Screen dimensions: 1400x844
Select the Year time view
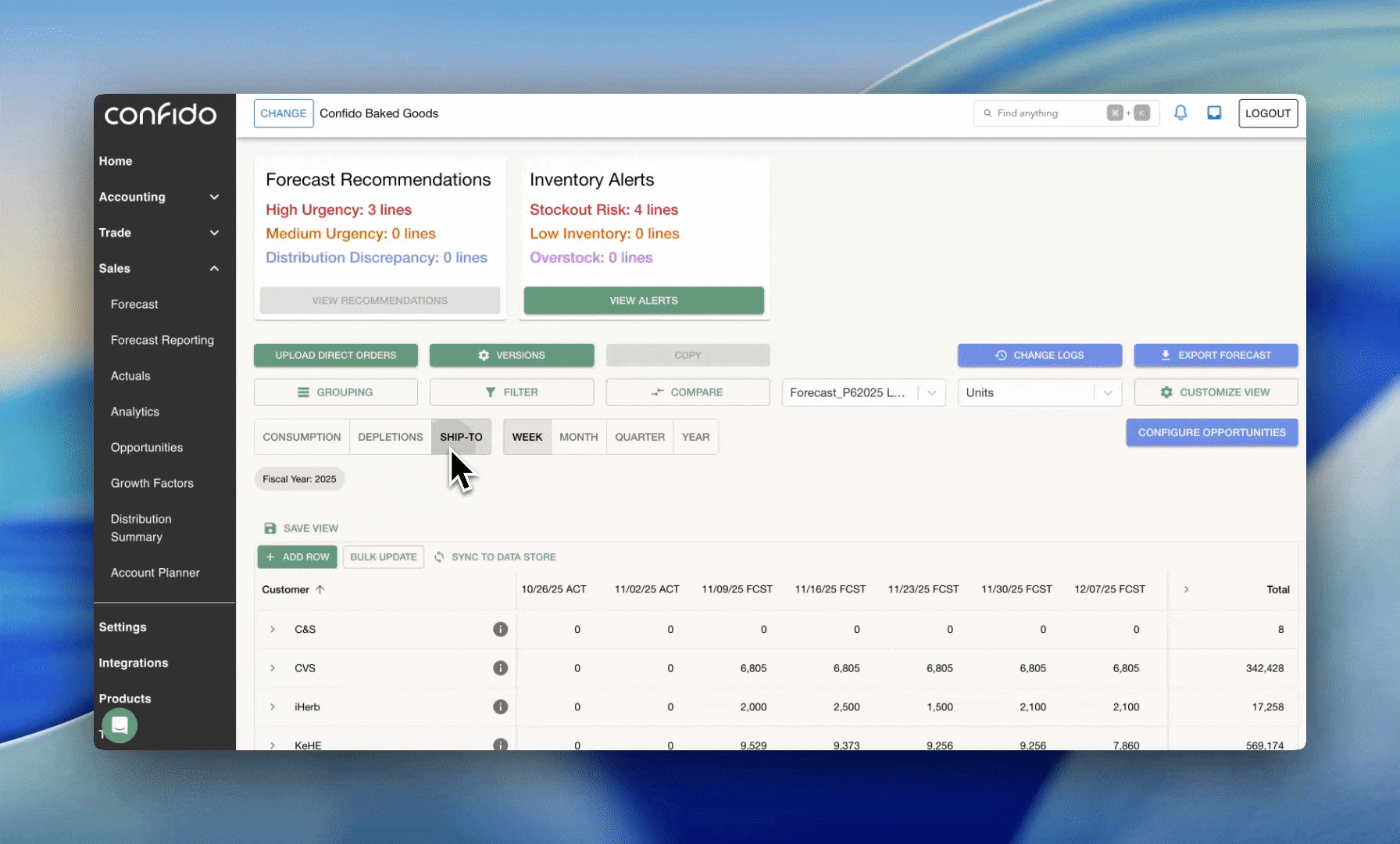(696, 437)
